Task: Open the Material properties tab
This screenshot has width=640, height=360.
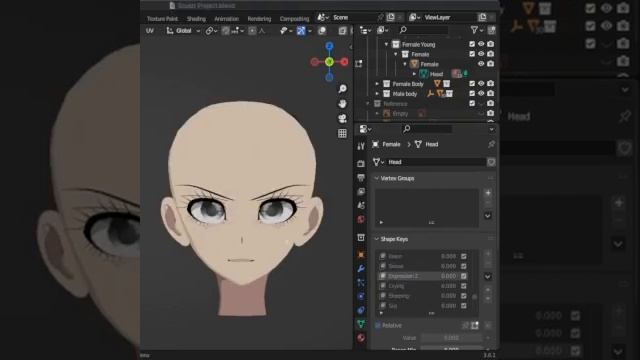Action: click(361, 338)
